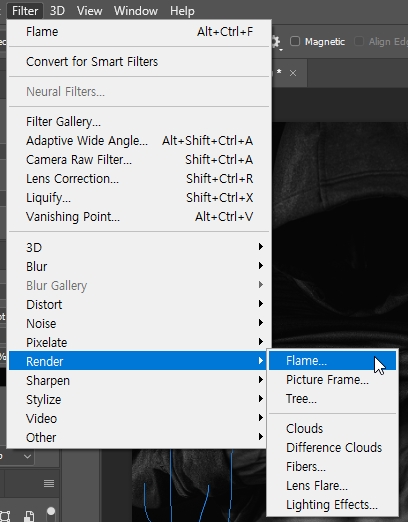This screenshot has width=408, height=522.
Task: Expand the Sharpen submenu
Action: tap(139, 380)
